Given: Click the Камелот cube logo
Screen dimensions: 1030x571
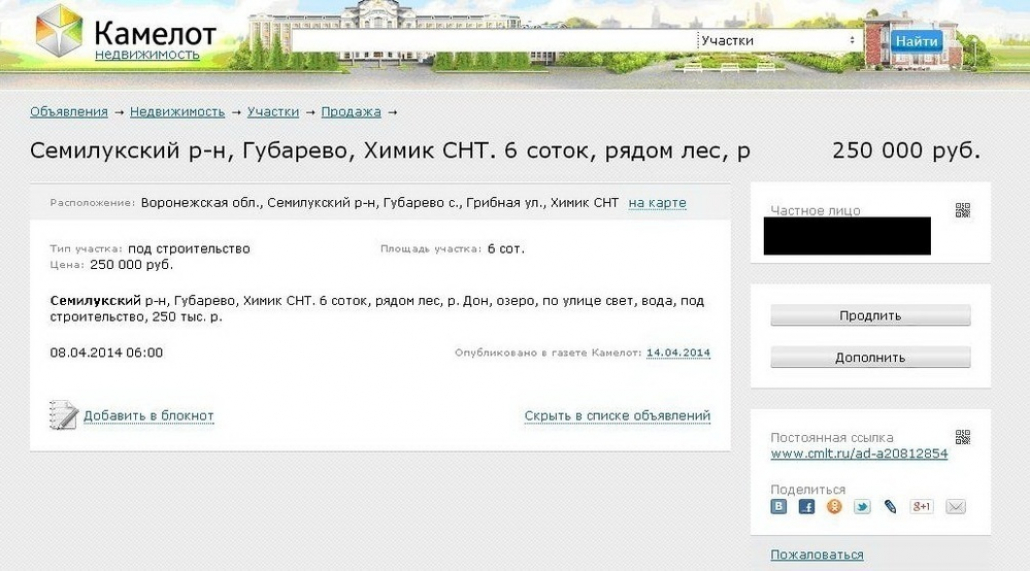Looking at the screenshot, I should coord(59,30).
